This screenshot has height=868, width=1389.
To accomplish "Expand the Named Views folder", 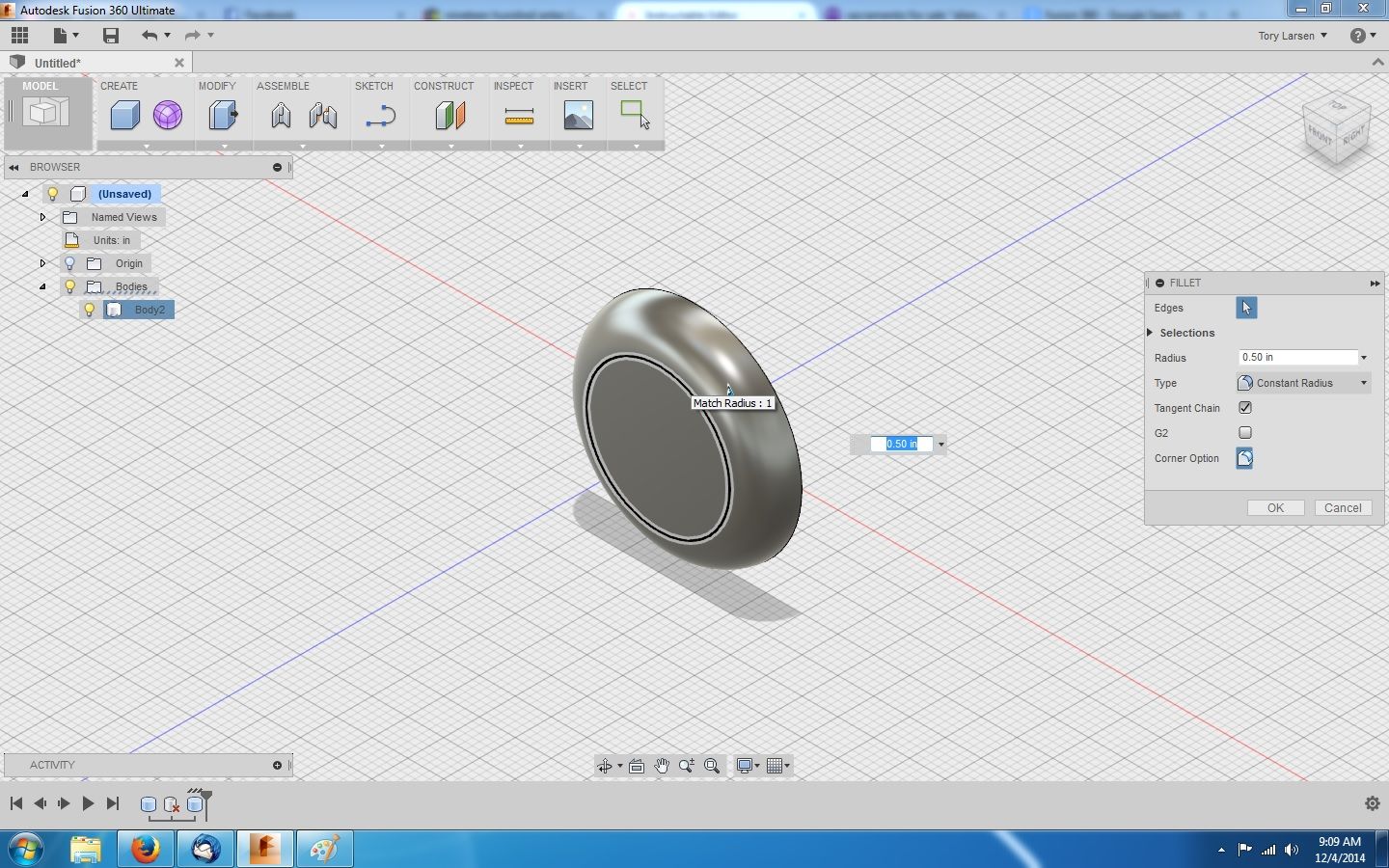I will 42,217.
